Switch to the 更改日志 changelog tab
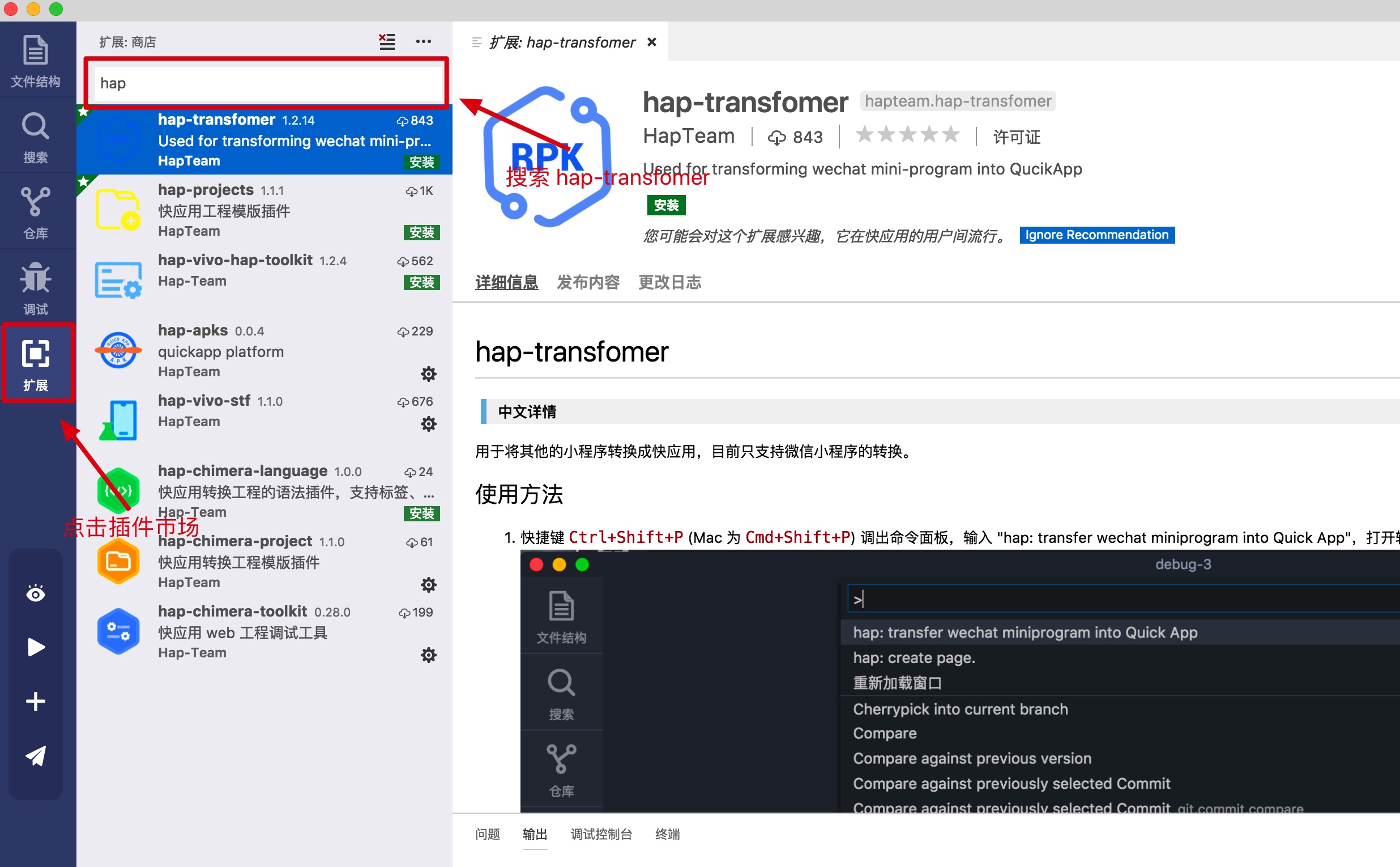 click(x=669, y=282)
